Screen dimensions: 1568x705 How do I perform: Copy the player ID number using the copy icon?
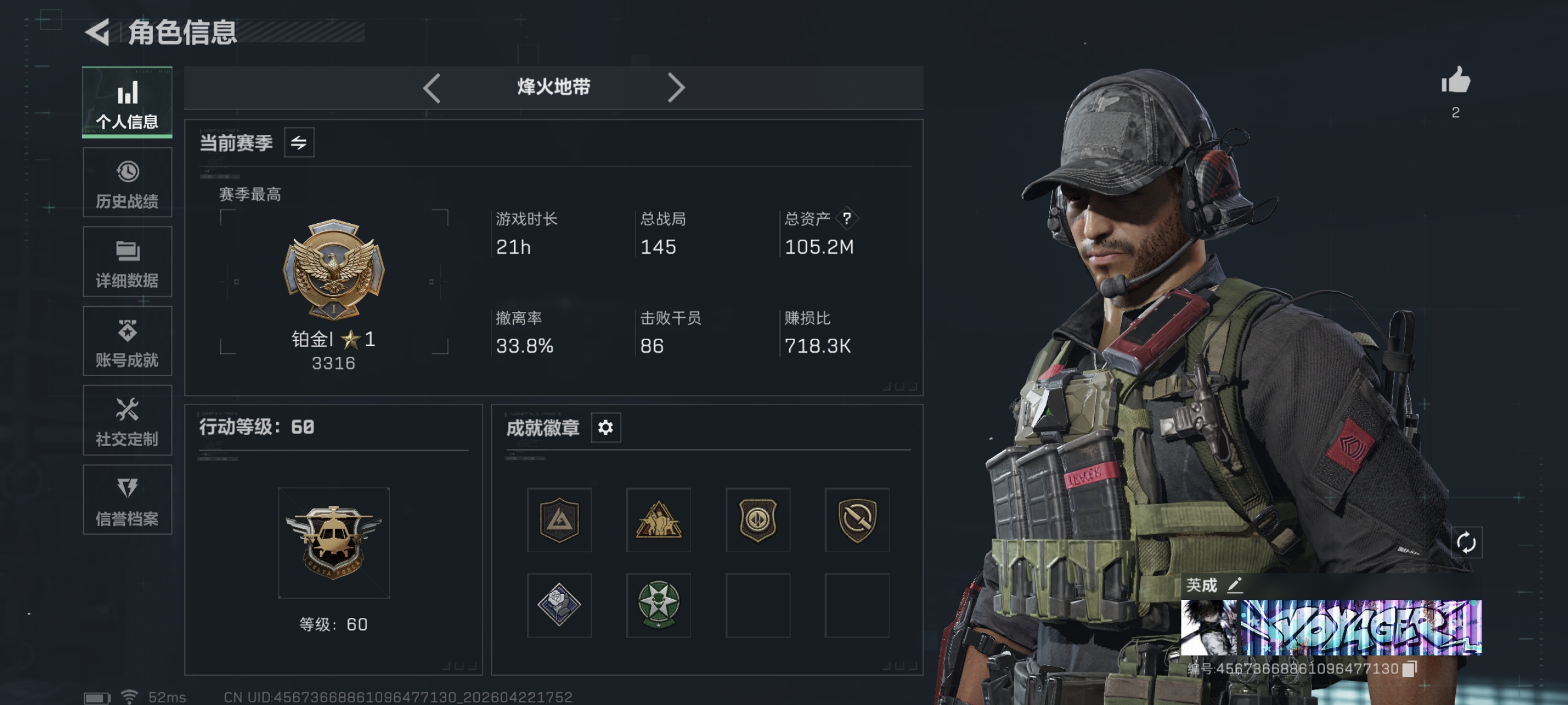click(1409, 669)
